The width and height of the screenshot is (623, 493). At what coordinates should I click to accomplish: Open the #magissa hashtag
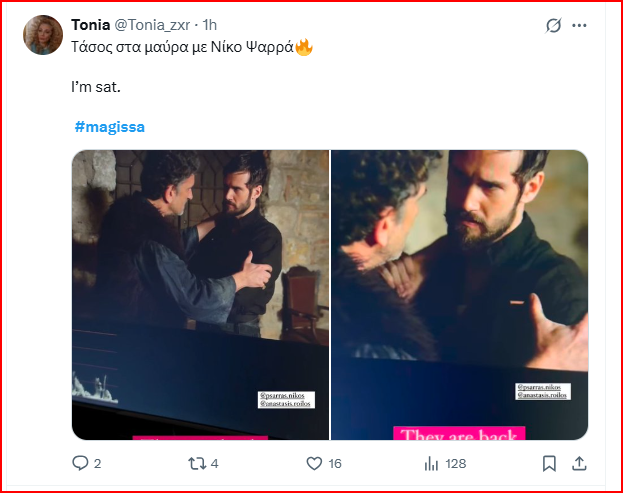(x=109, y=127)
